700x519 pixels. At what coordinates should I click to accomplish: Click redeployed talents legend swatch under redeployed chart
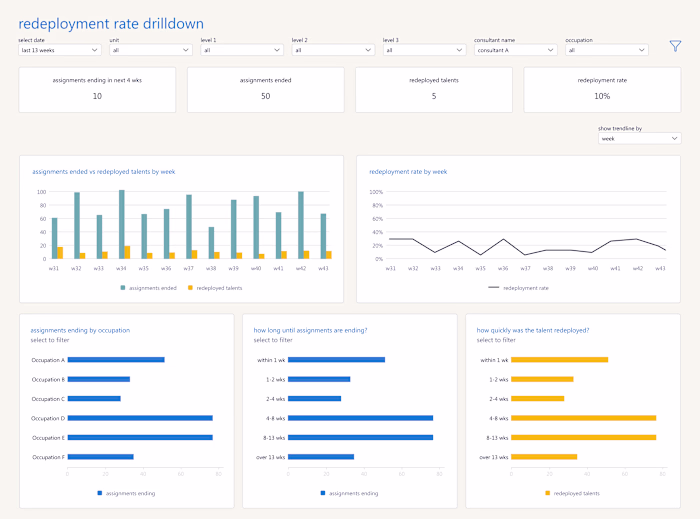547,493
